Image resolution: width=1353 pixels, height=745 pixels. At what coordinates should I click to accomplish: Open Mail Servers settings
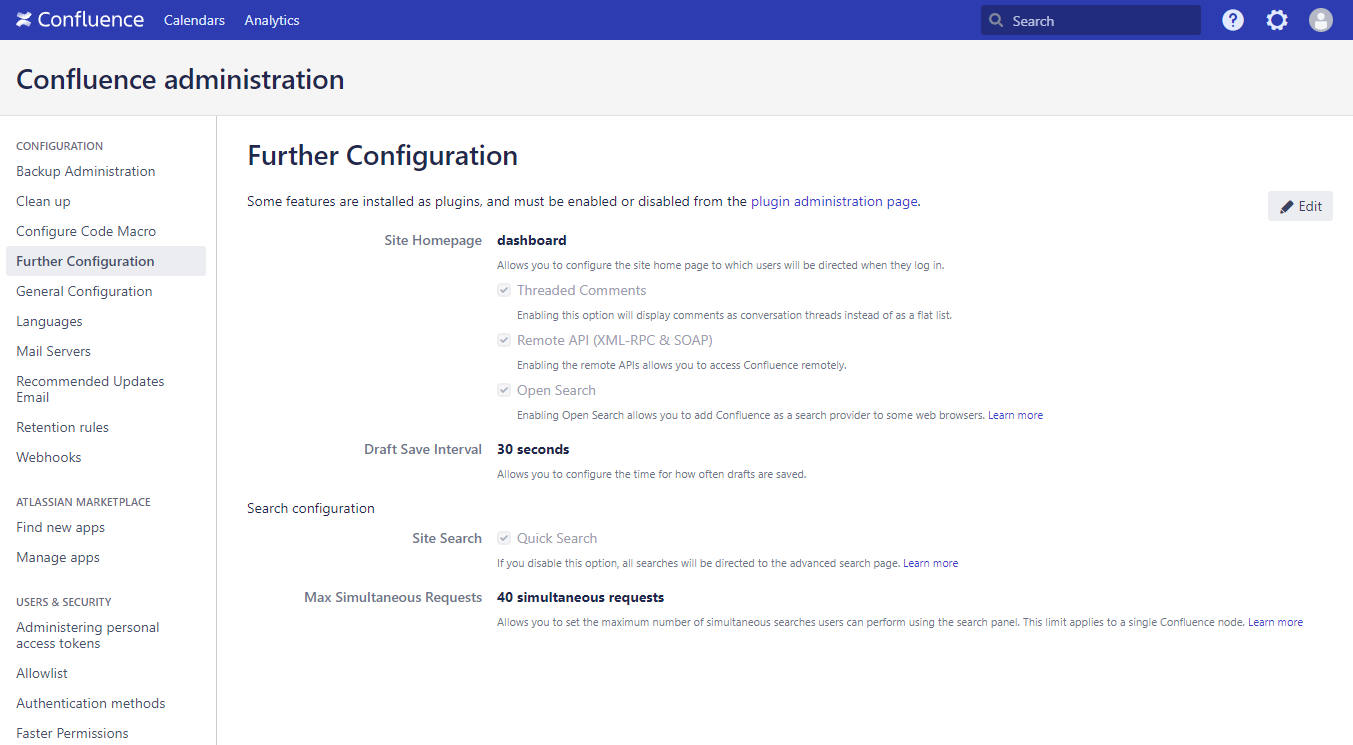(x=53, y=351)
